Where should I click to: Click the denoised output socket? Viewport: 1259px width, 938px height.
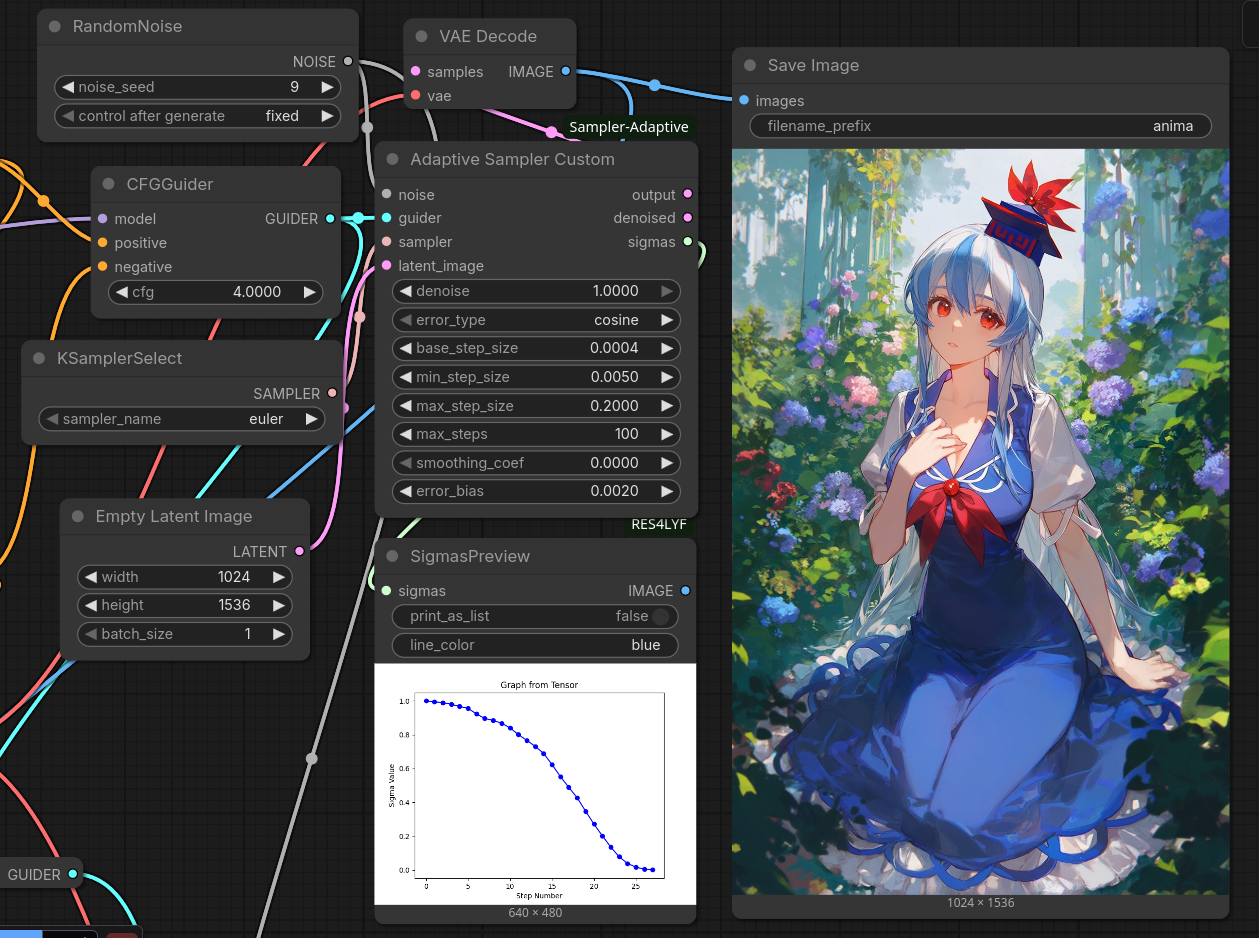click(x=687, y=217)
